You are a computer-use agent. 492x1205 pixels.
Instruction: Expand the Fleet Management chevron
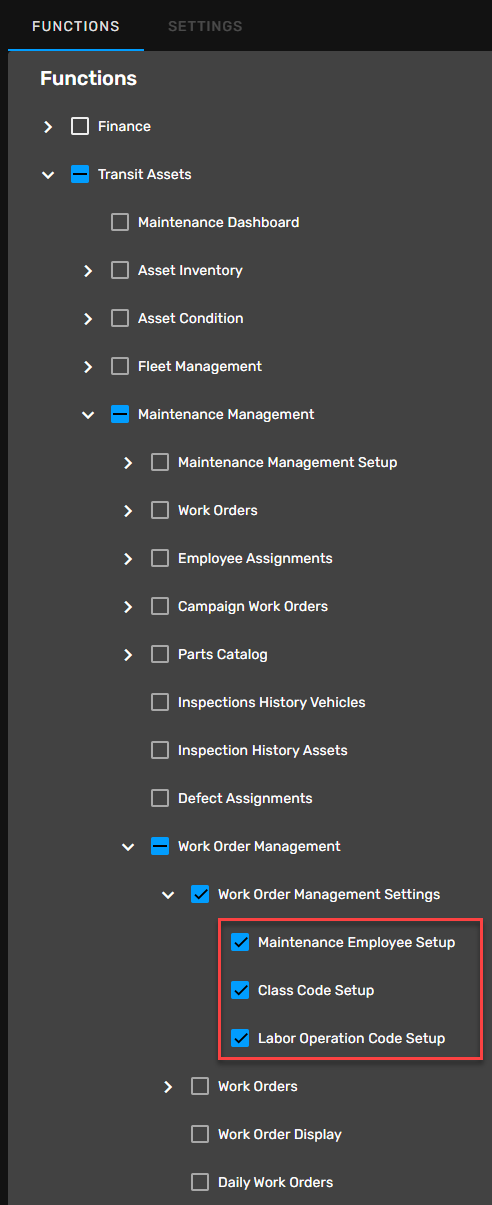pyautogui.click(x=88, y=367)
